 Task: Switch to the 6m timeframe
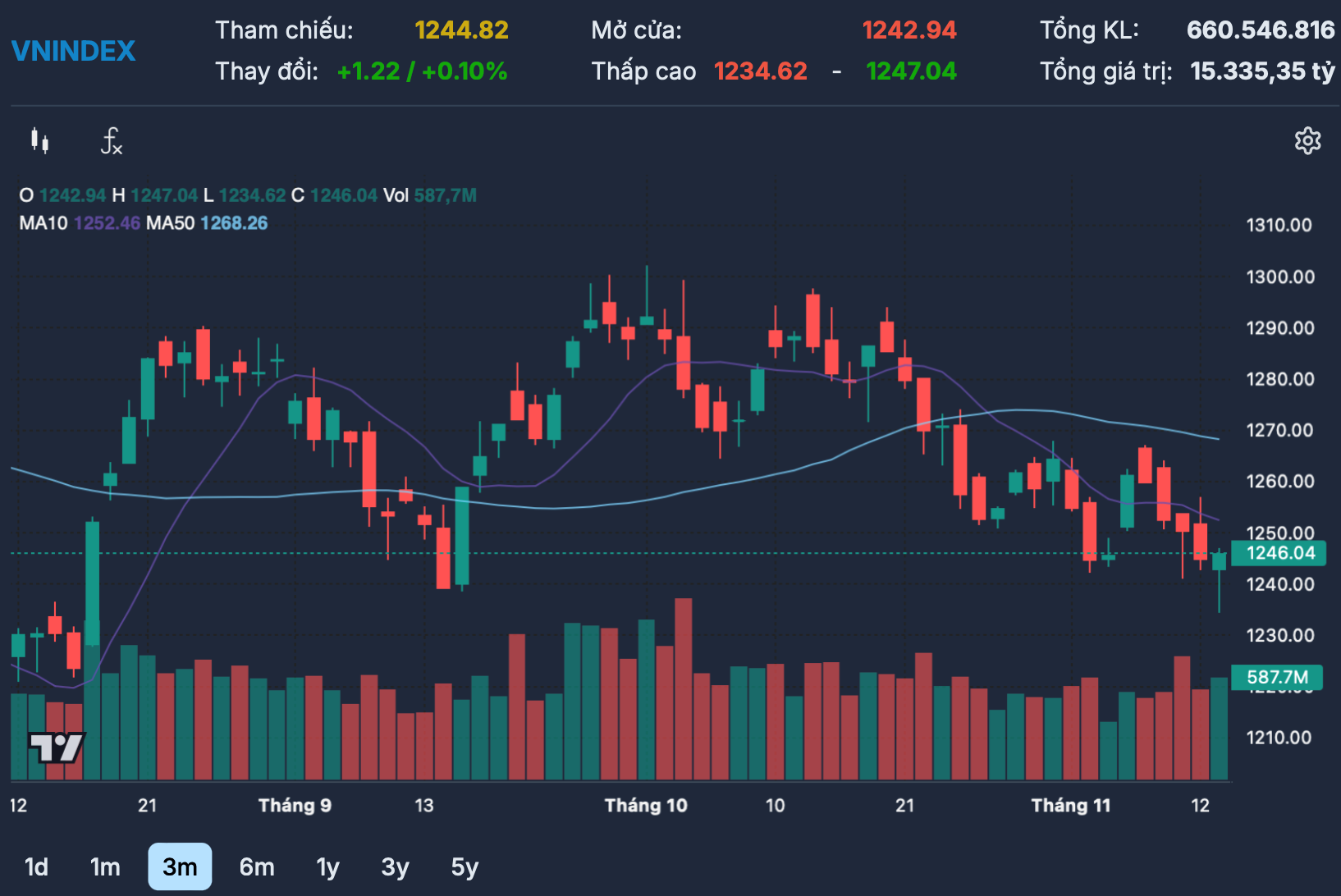point(257,866)
